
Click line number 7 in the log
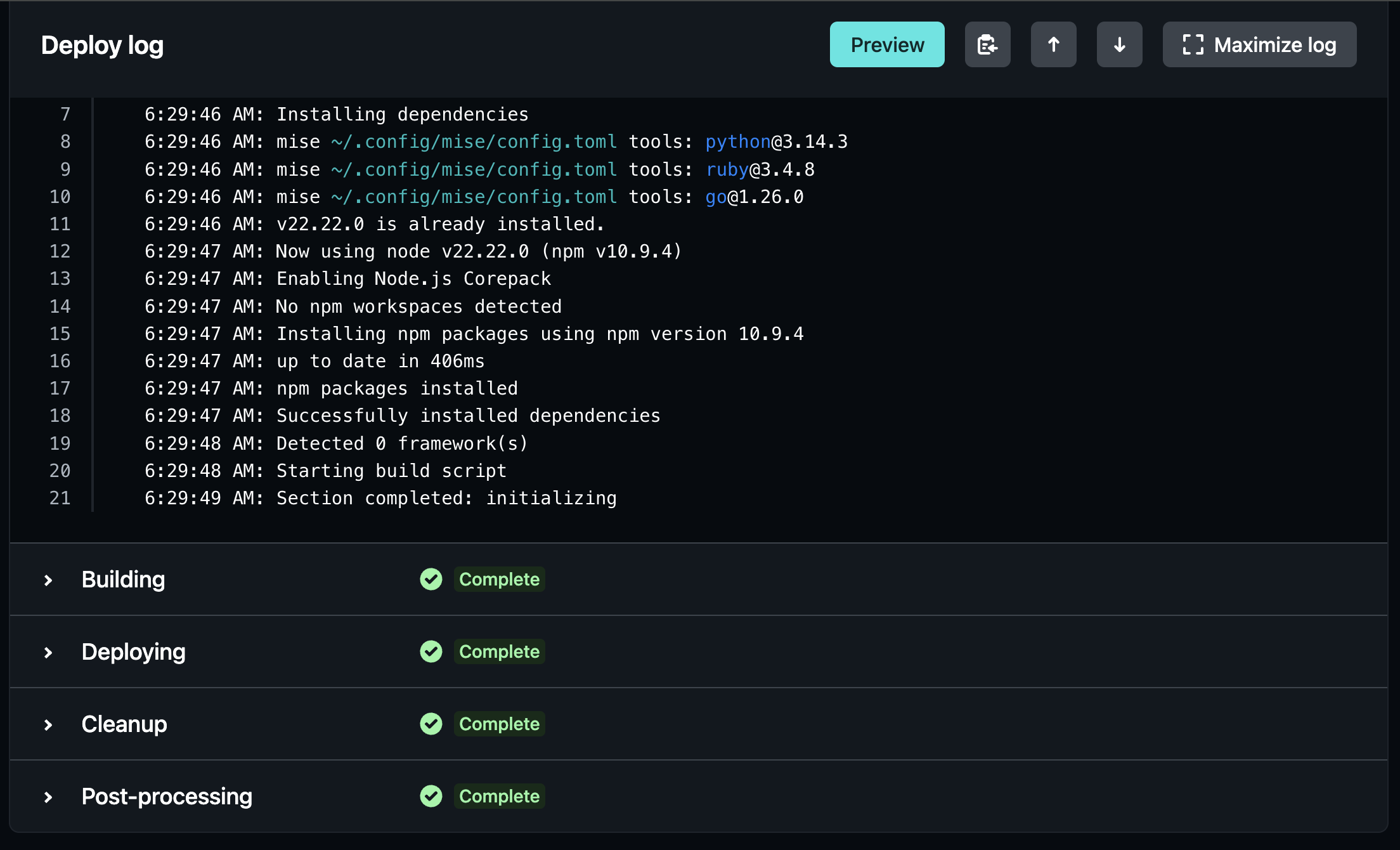(65, 114)
